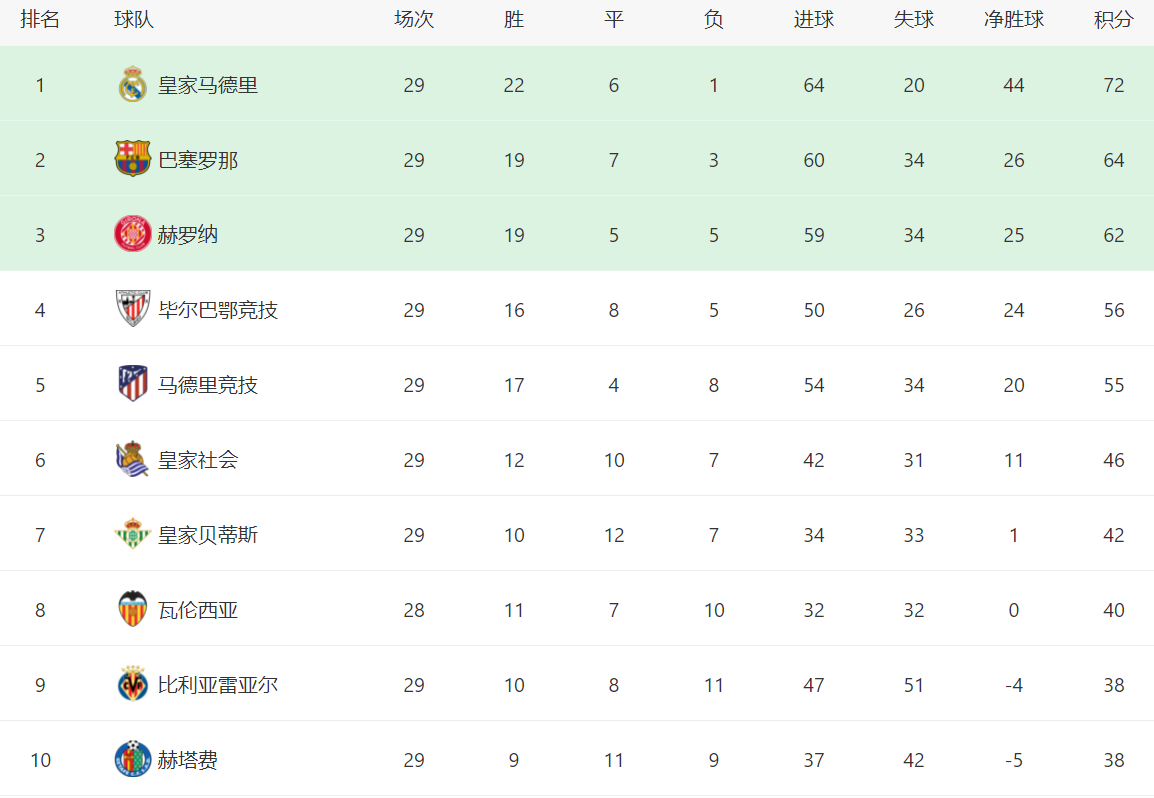Click the Atlético Madrid club crest

132,385
